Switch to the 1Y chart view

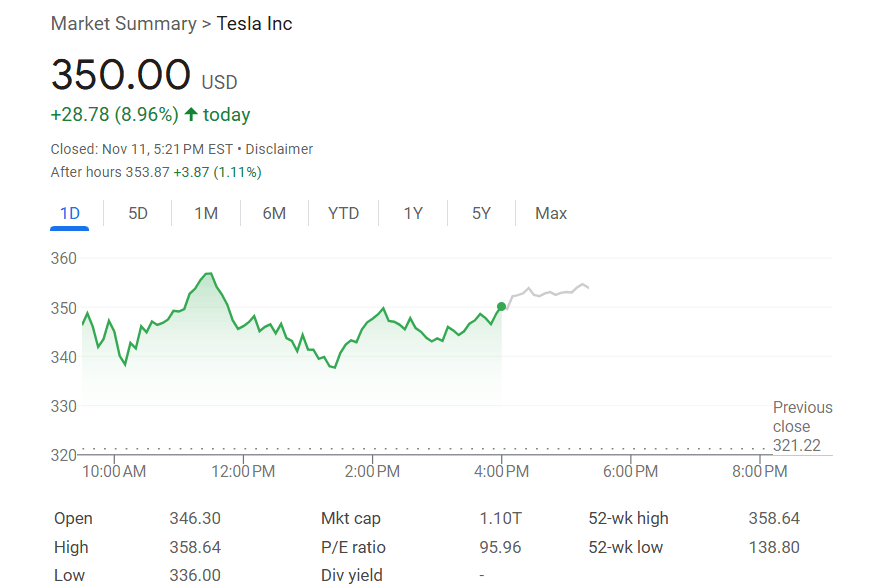pos(413,213)
